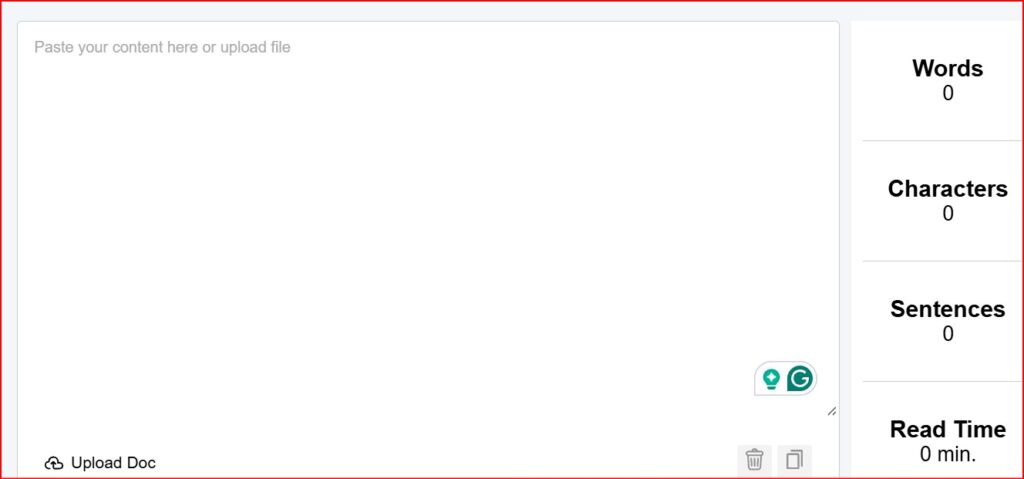Click the '0 min.' read time value

coord(948,454)
